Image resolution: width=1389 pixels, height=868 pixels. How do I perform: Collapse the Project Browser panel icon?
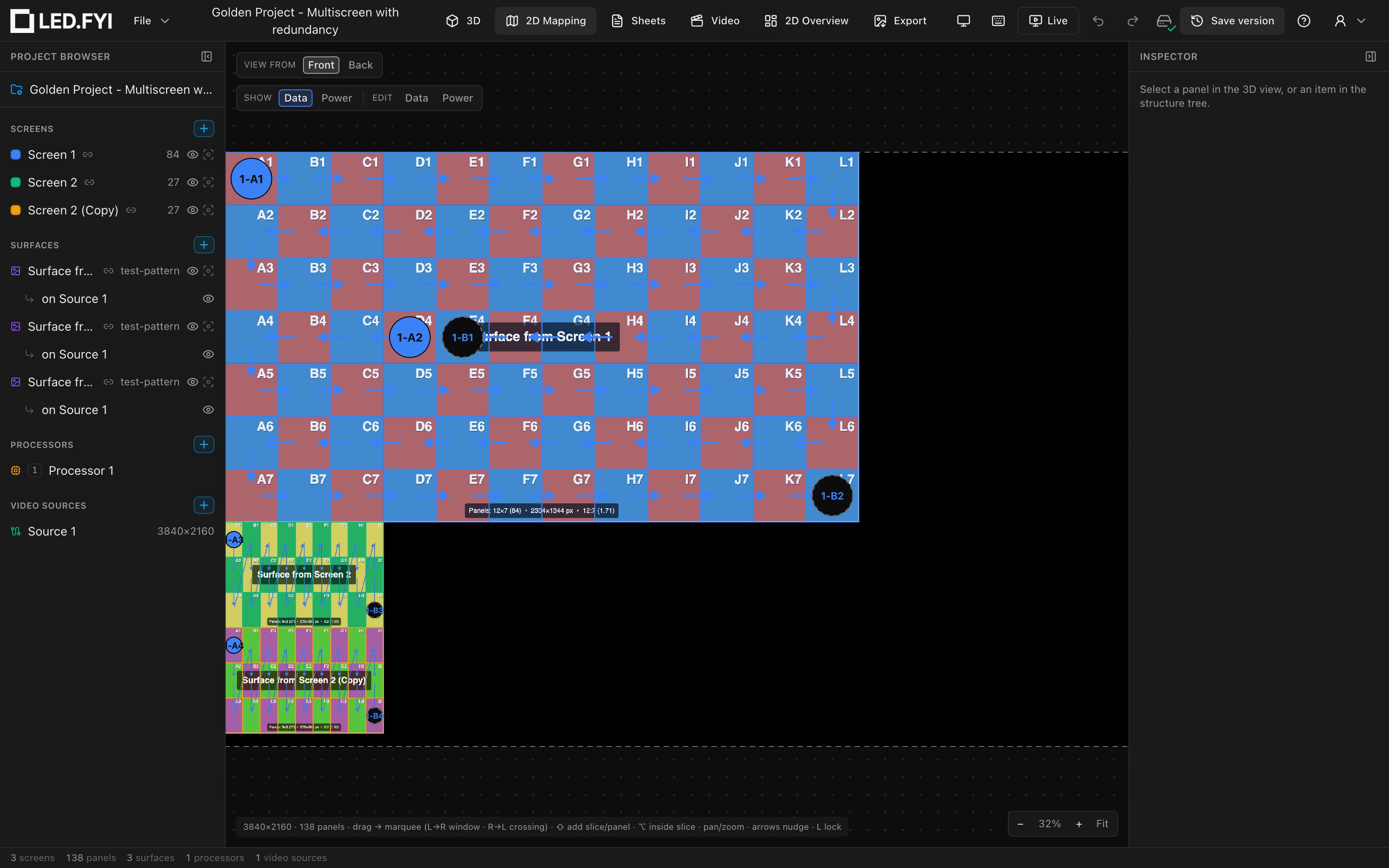(x=207, y=56)
